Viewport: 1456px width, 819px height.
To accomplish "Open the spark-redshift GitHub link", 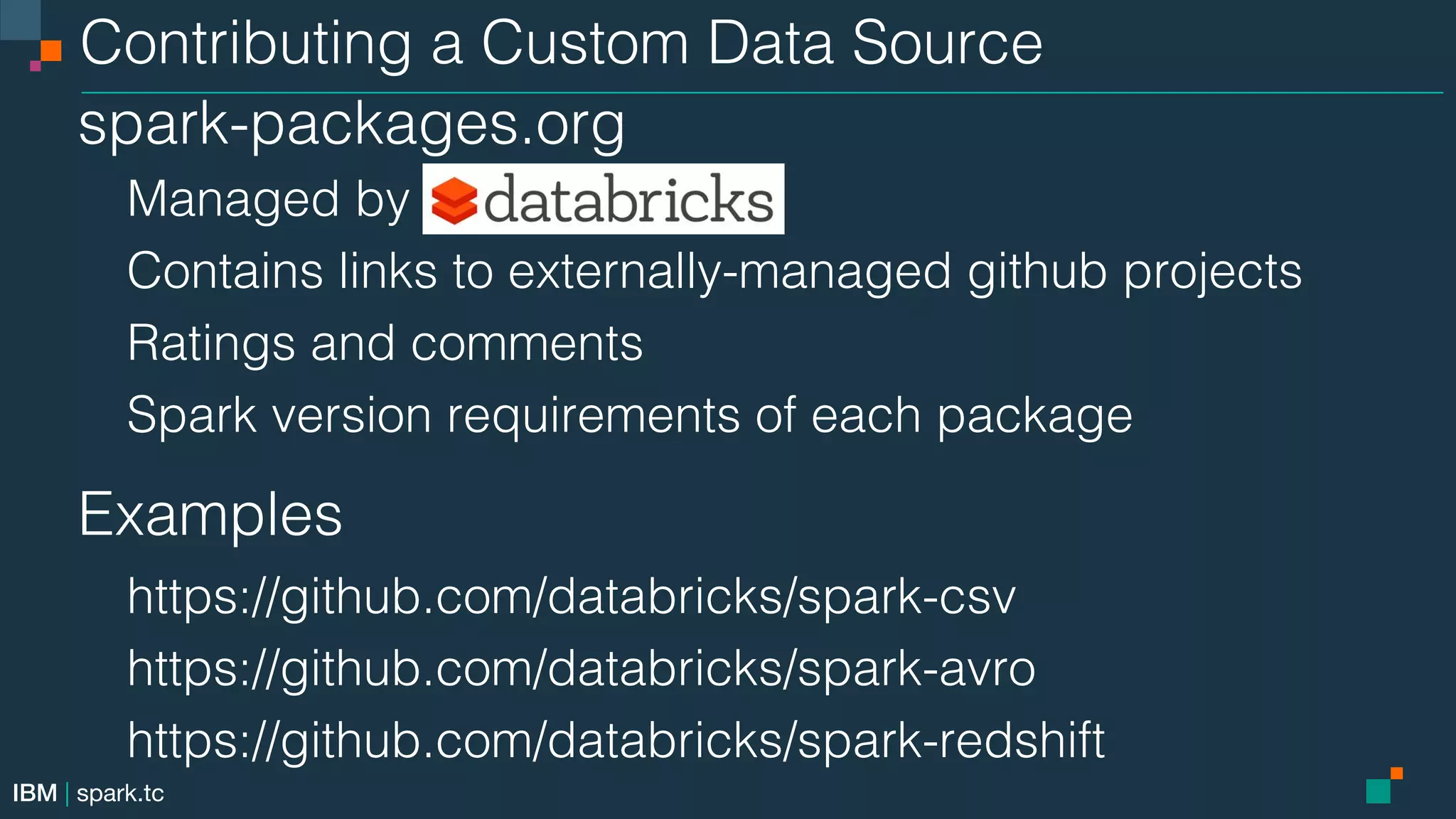I will [616, 740].
